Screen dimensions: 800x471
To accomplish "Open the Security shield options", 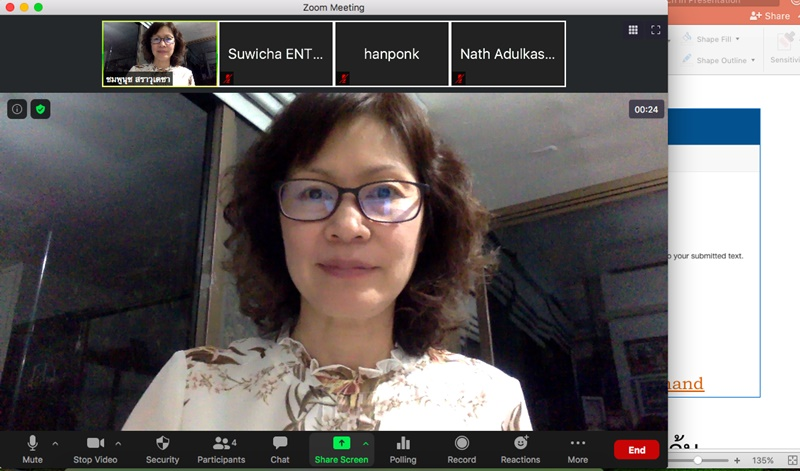I will [162, 449].
